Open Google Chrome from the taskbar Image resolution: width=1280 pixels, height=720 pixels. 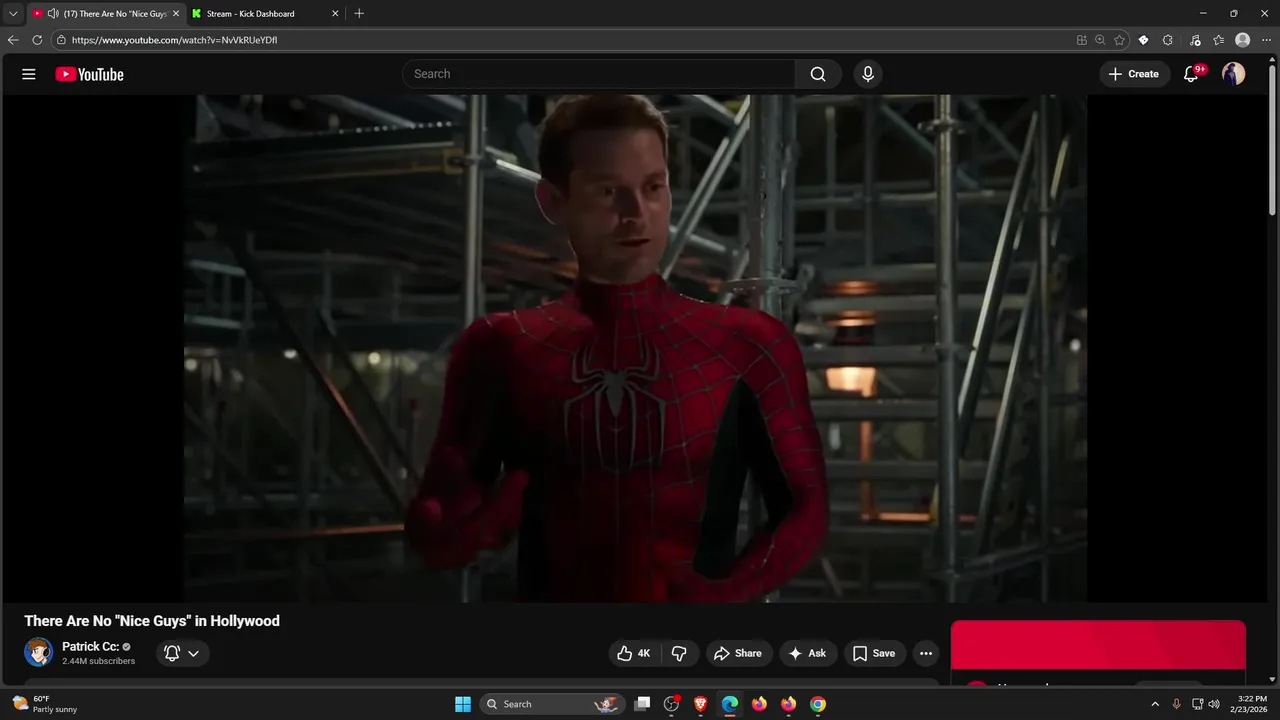(x=818, y=704)
